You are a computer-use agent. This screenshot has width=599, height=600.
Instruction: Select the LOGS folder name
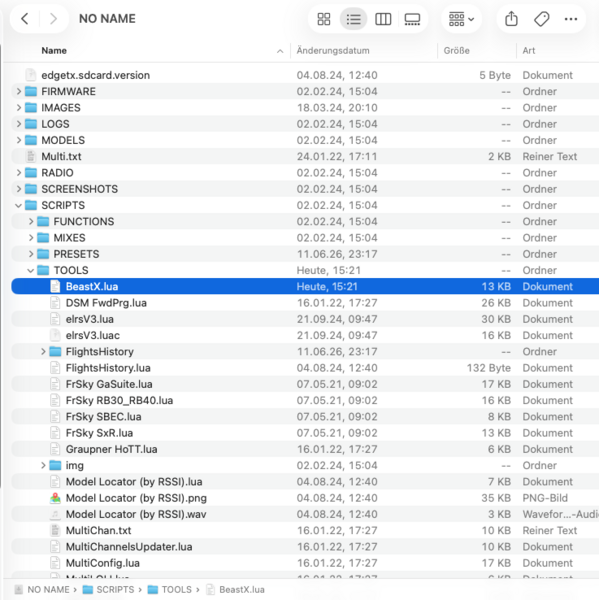tap(55, 124)
